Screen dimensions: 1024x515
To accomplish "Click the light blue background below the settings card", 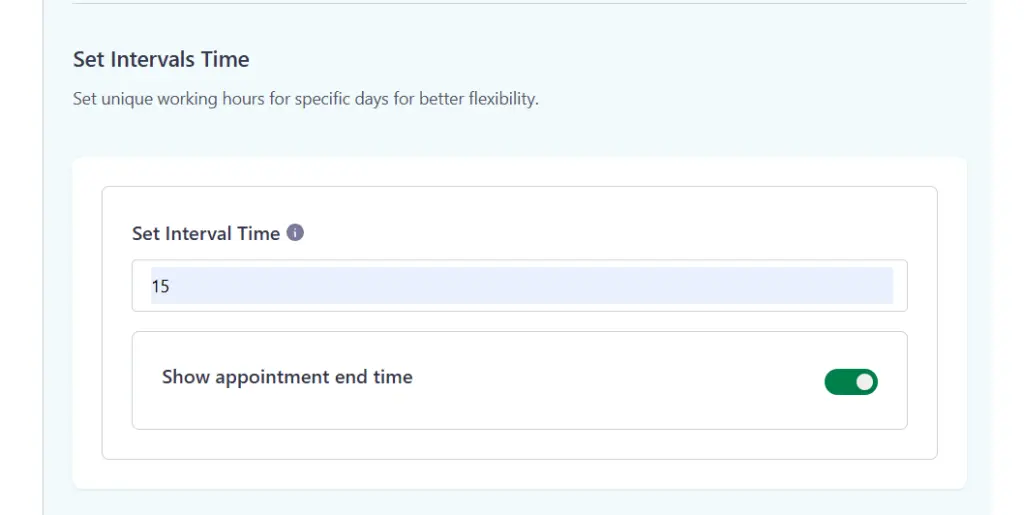I will point(520,502).
